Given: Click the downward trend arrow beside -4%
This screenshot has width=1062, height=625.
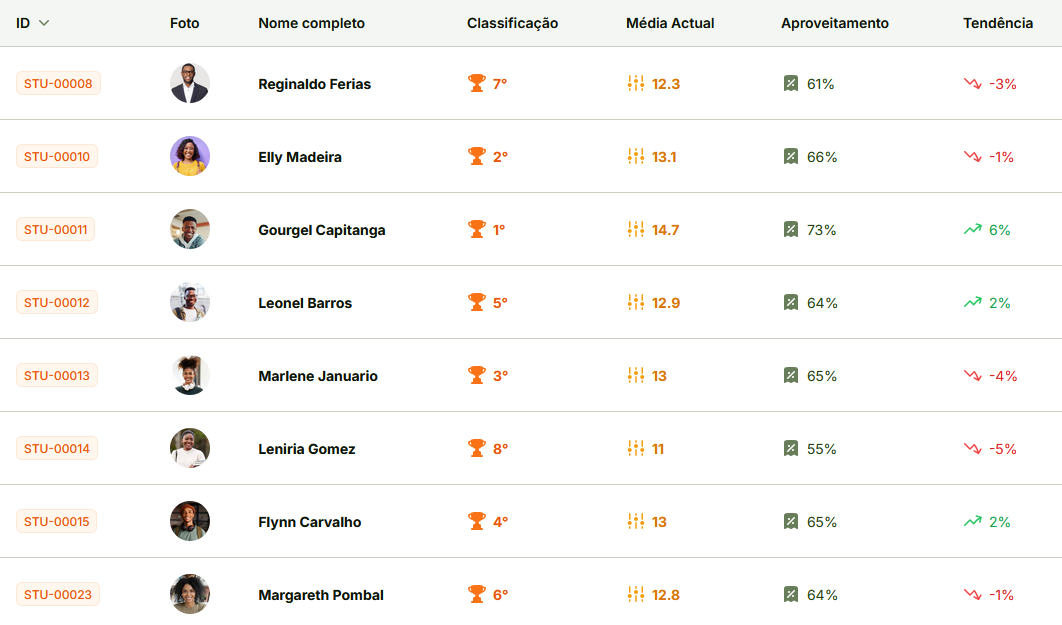Looking at the screenshot, I should coord(972,375).
